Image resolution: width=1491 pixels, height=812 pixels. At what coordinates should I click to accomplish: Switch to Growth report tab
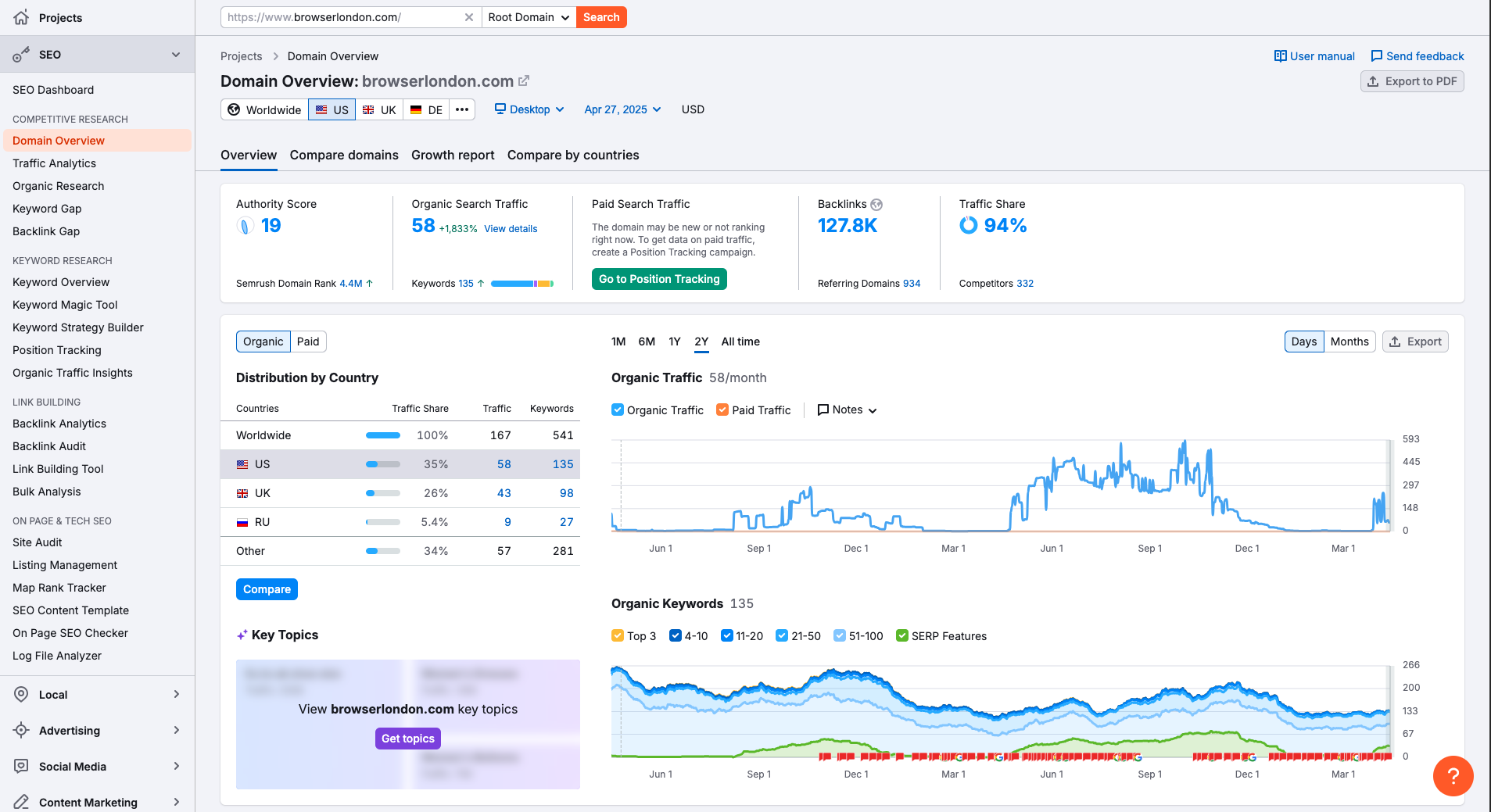click(x=453, y=155)
